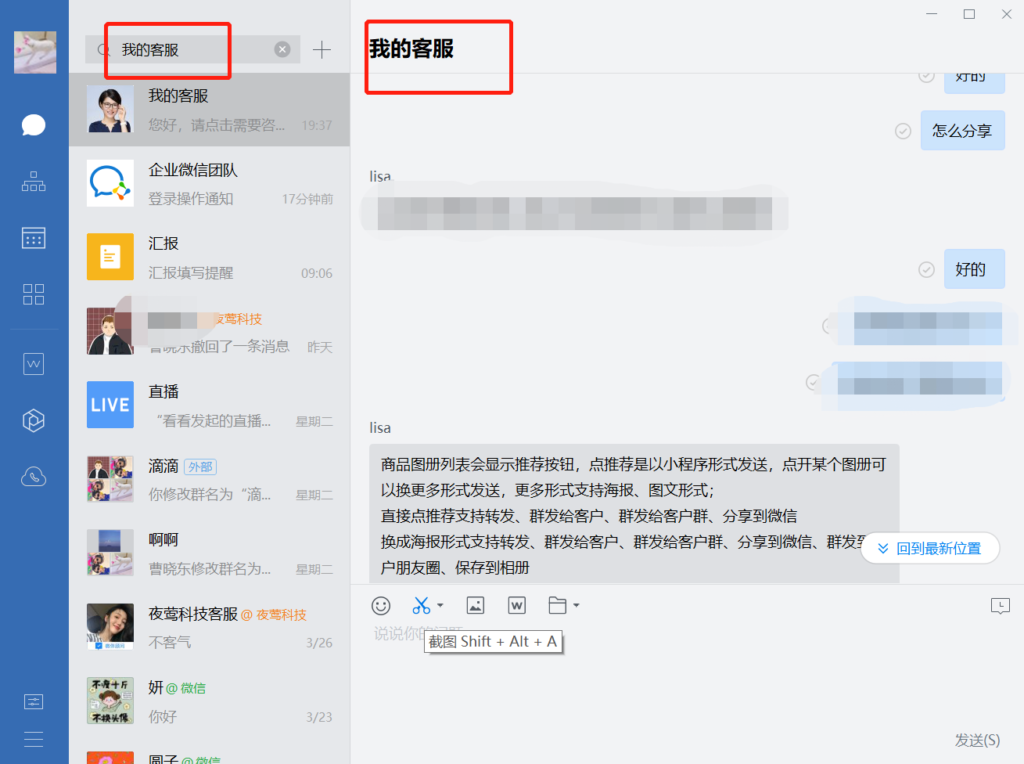This screenshot has width=1024, height=764.
Task: Maximize the WeCom window
Action: [969, 14]
